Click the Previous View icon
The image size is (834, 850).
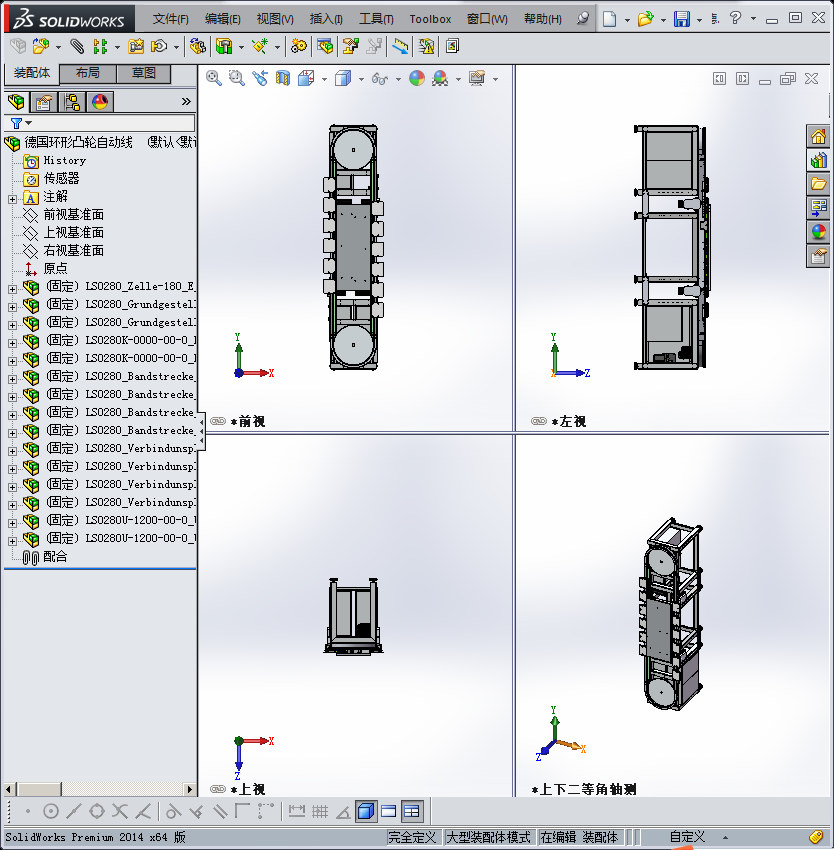tap(260, 79)
